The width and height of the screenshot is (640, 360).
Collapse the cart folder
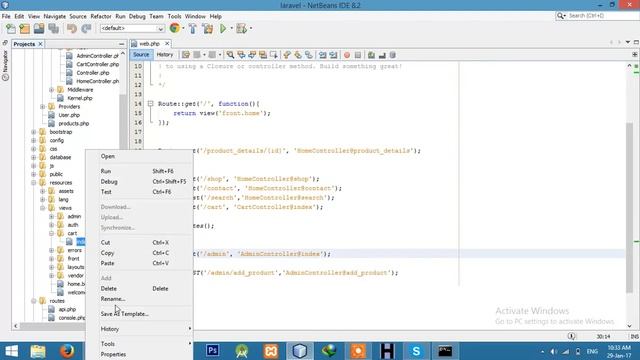pyautogui.click(x=51, y=233)
